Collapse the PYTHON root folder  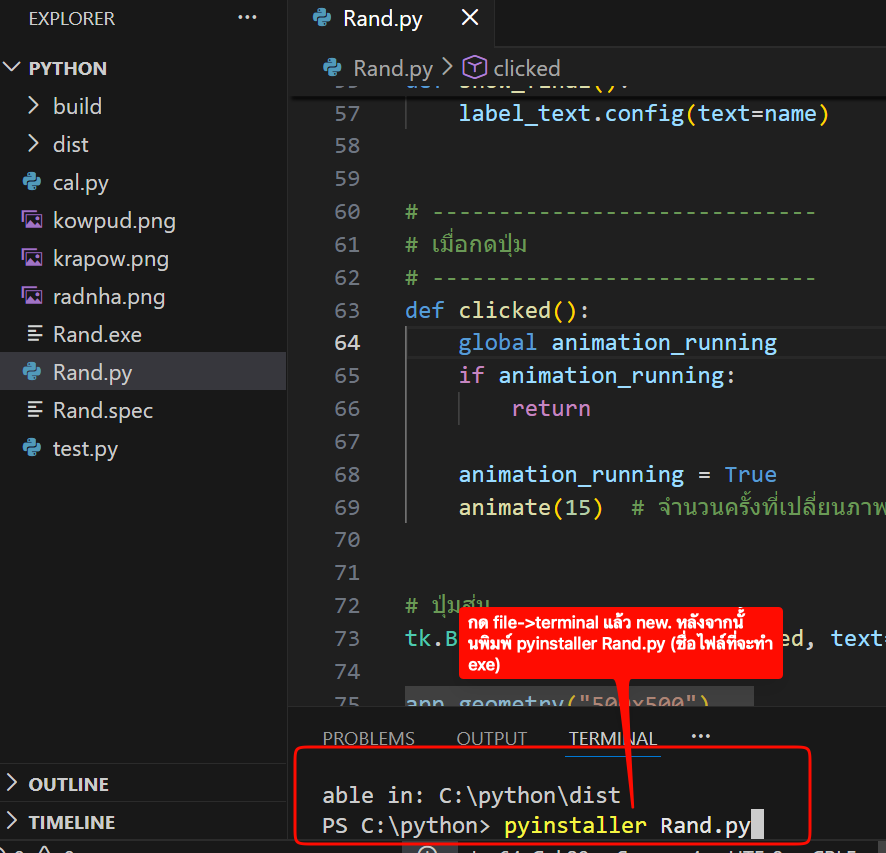click(12, 68)
